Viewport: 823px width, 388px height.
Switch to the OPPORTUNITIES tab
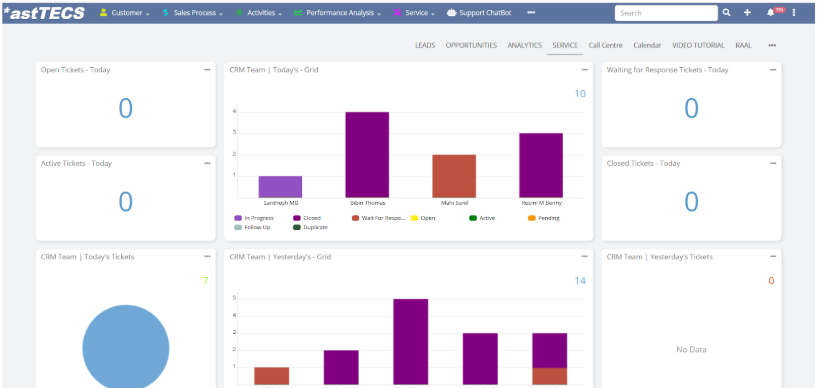coord(471,45)
